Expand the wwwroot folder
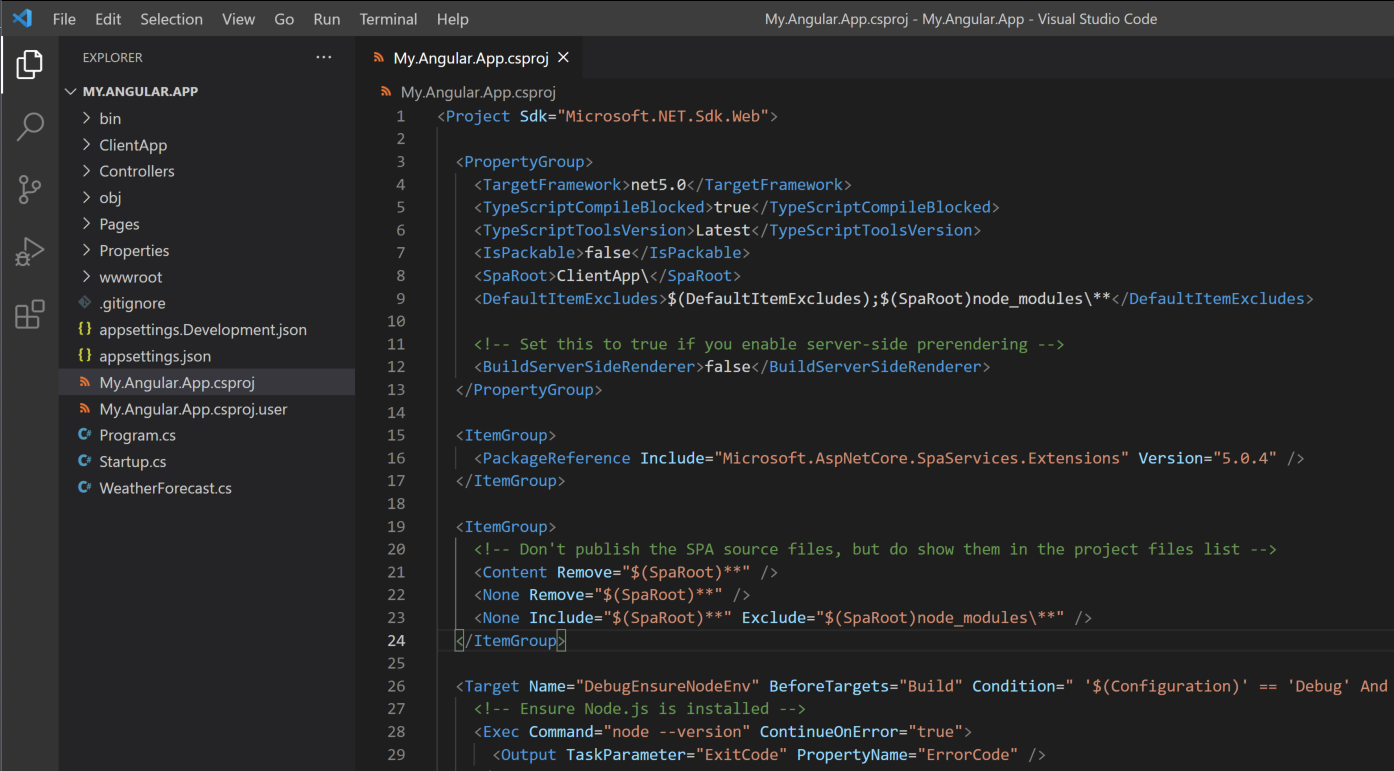Image resolution: width=1394 pixels, height=771 pixels. point(130,277)
